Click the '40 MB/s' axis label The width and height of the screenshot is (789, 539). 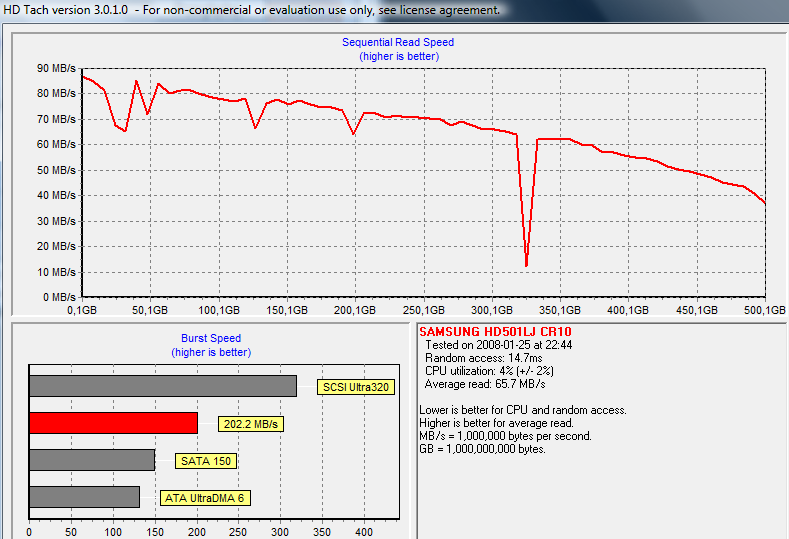point(56,195)
